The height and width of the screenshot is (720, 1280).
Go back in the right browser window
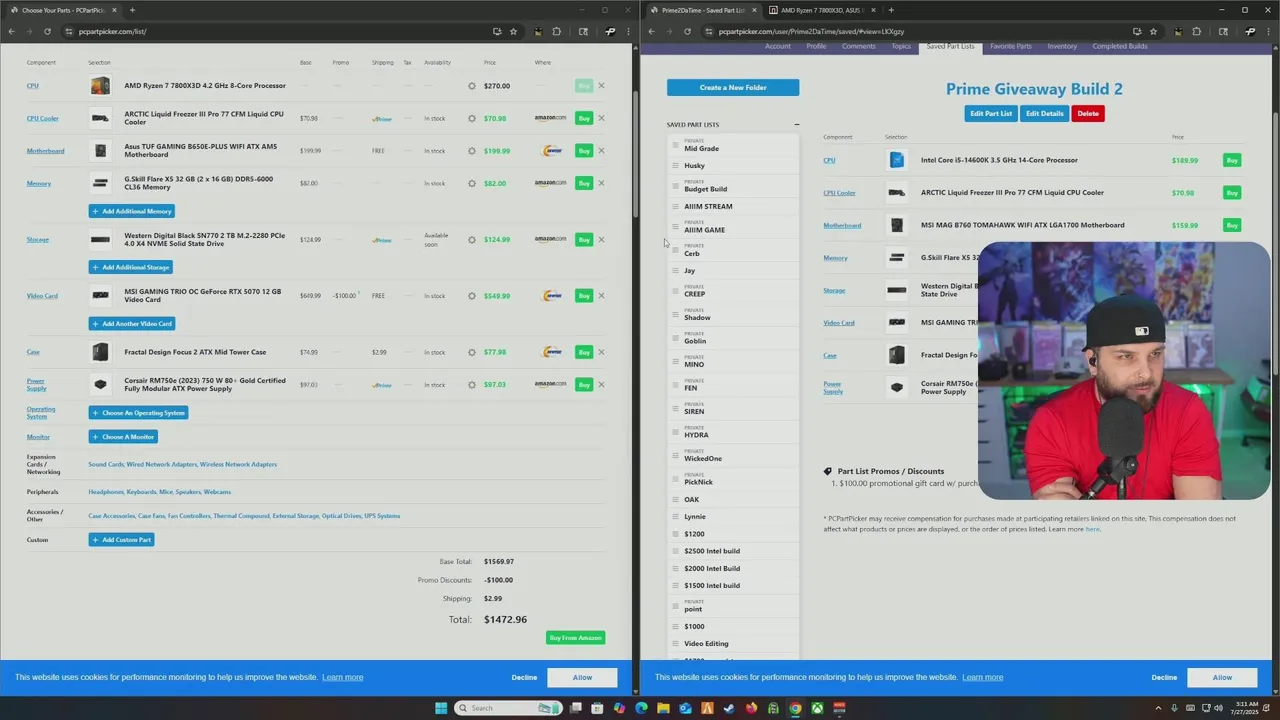[651, 31]
